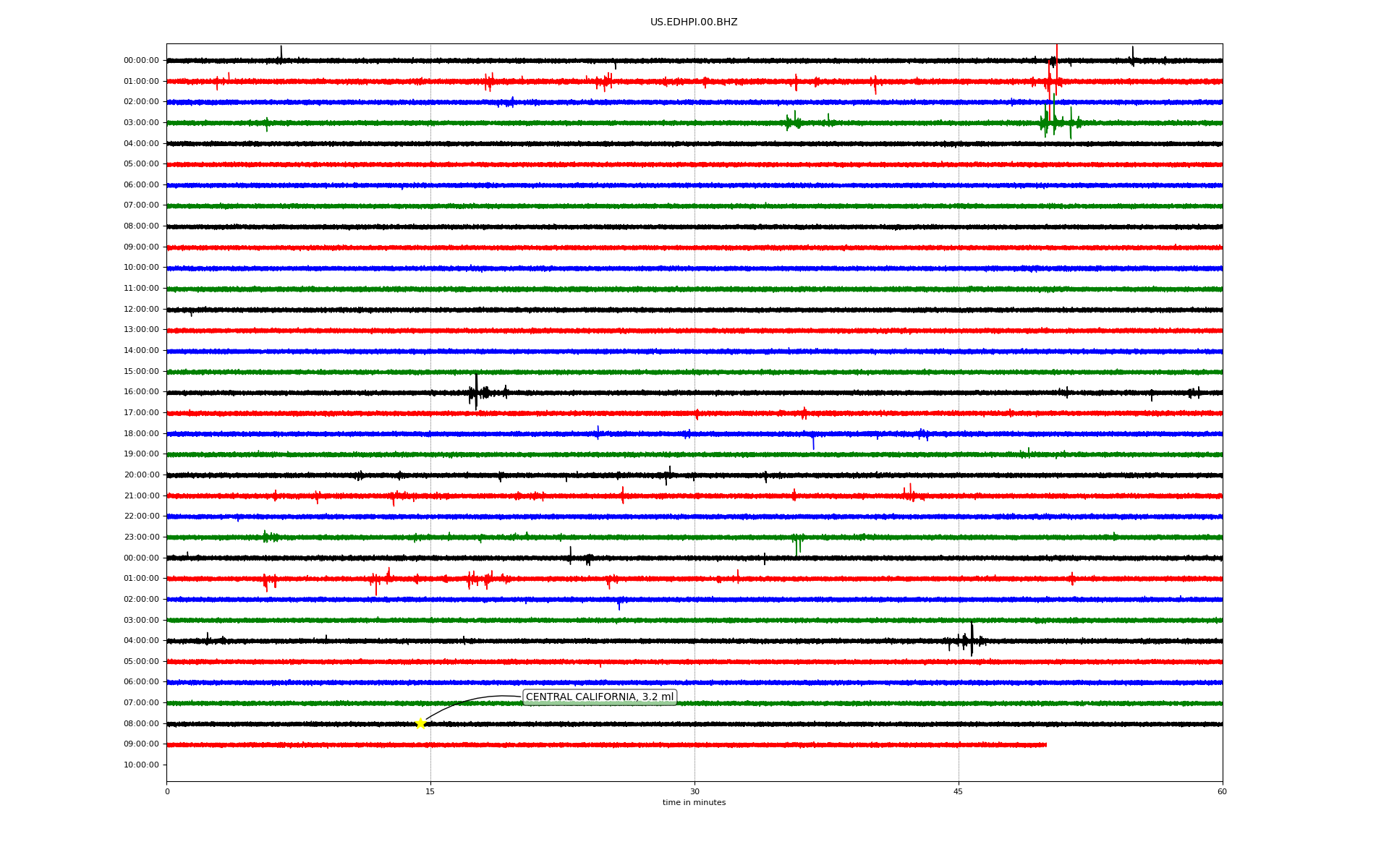
Task: Click the yellow star earthquake marker
Action: pyautogui.click(x=420, y=723)
